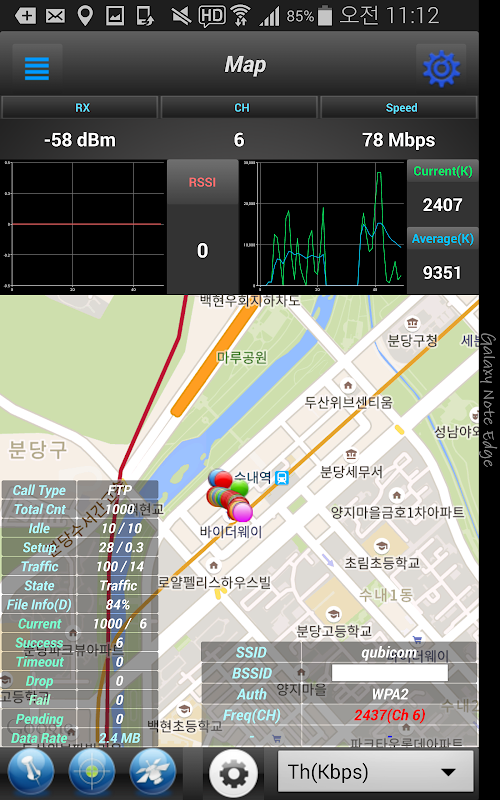Tap the -58 dBm RX value
The image size is (500, 800).
pos(80,140)
